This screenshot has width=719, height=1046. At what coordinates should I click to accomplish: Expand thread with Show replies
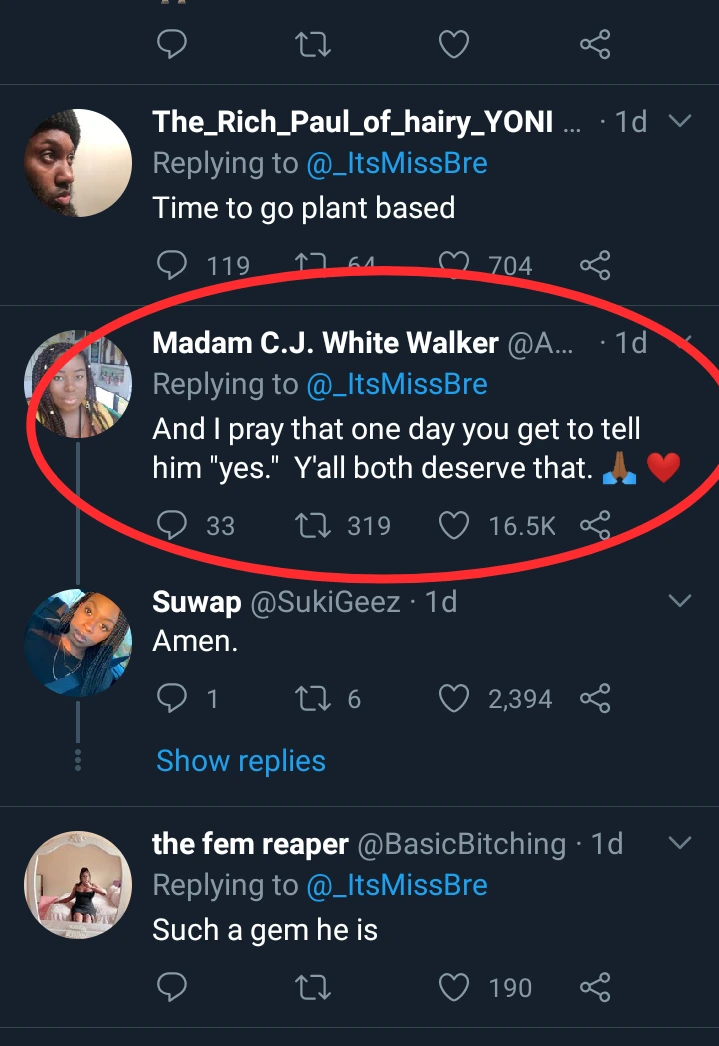241,761
